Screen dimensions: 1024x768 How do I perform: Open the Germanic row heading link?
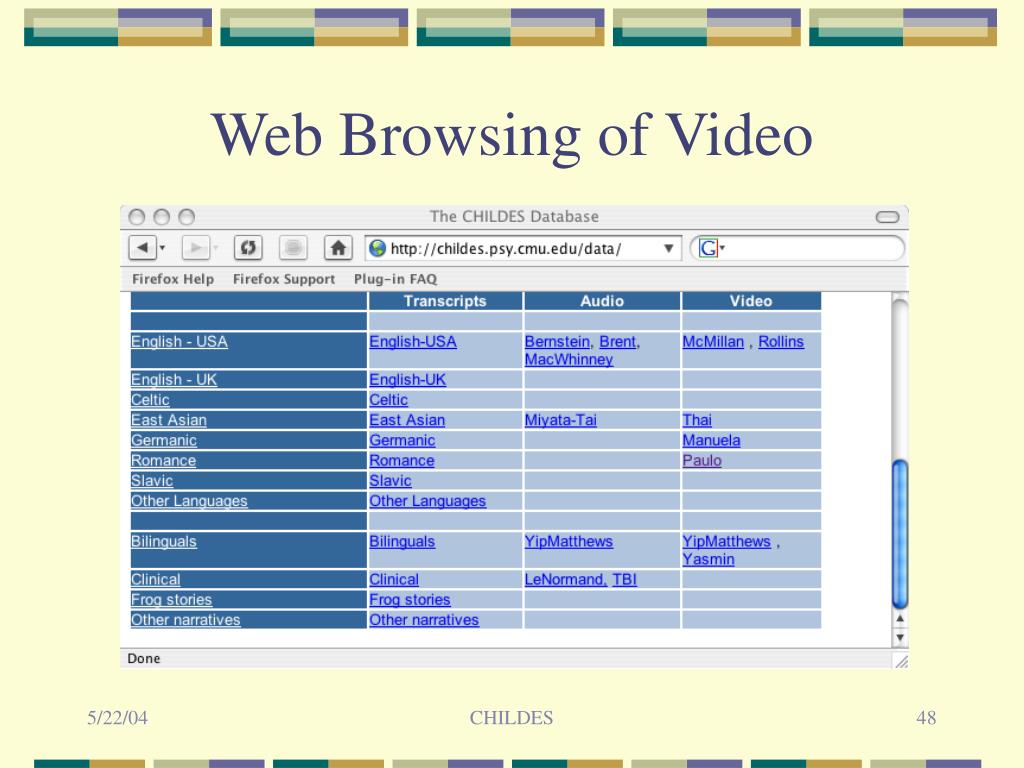164,440
